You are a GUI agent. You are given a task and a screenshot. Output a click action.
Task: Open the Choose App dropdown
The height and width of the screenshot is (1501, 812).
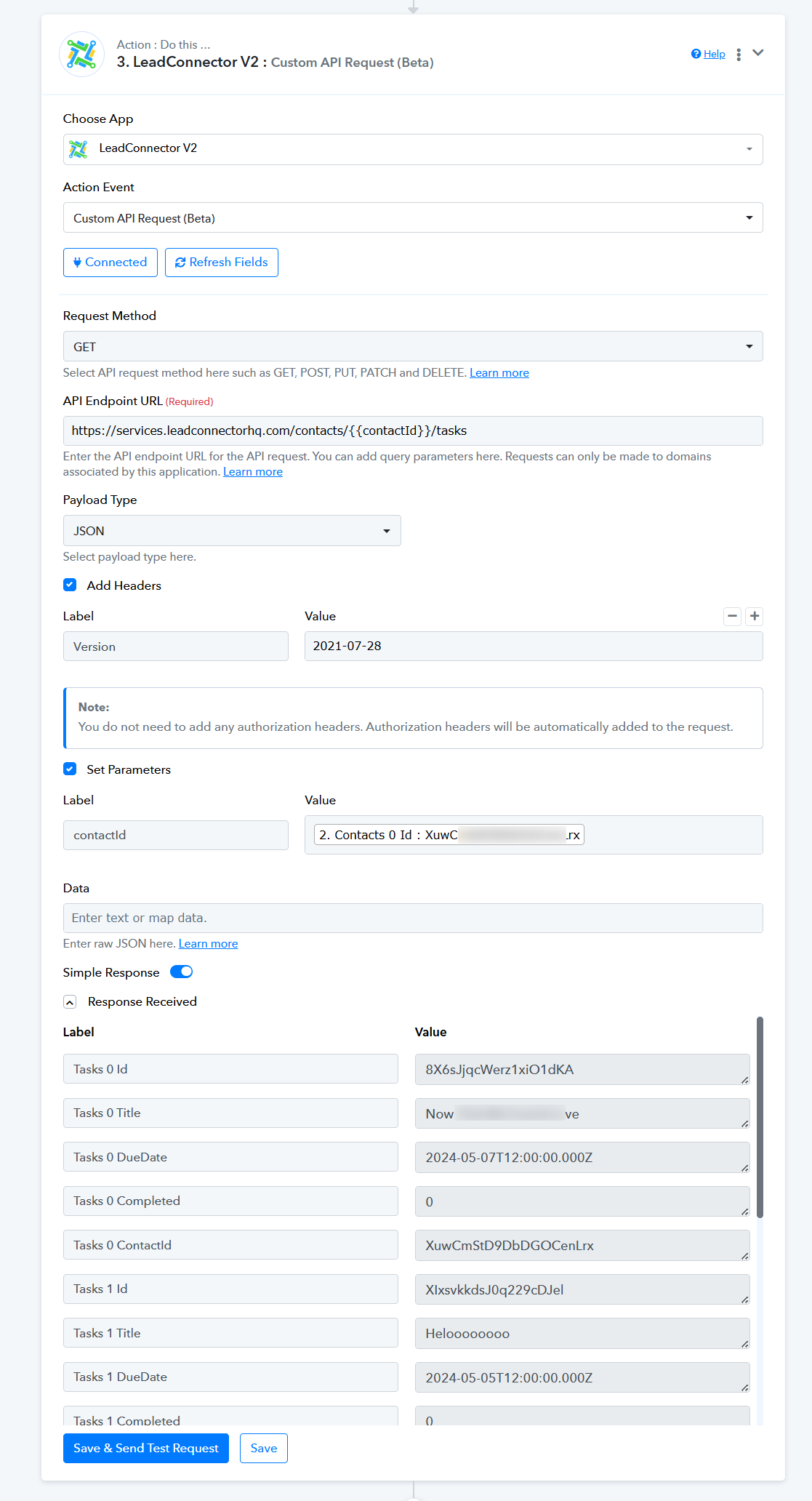click(413, 149)
